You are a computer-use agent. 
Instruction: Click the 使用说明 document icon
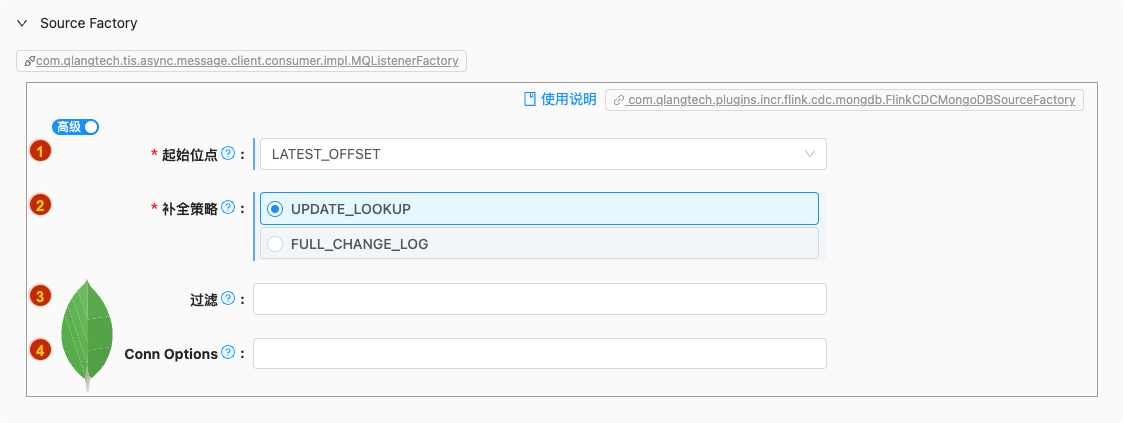pyautogui.click(x=530, y=99)
